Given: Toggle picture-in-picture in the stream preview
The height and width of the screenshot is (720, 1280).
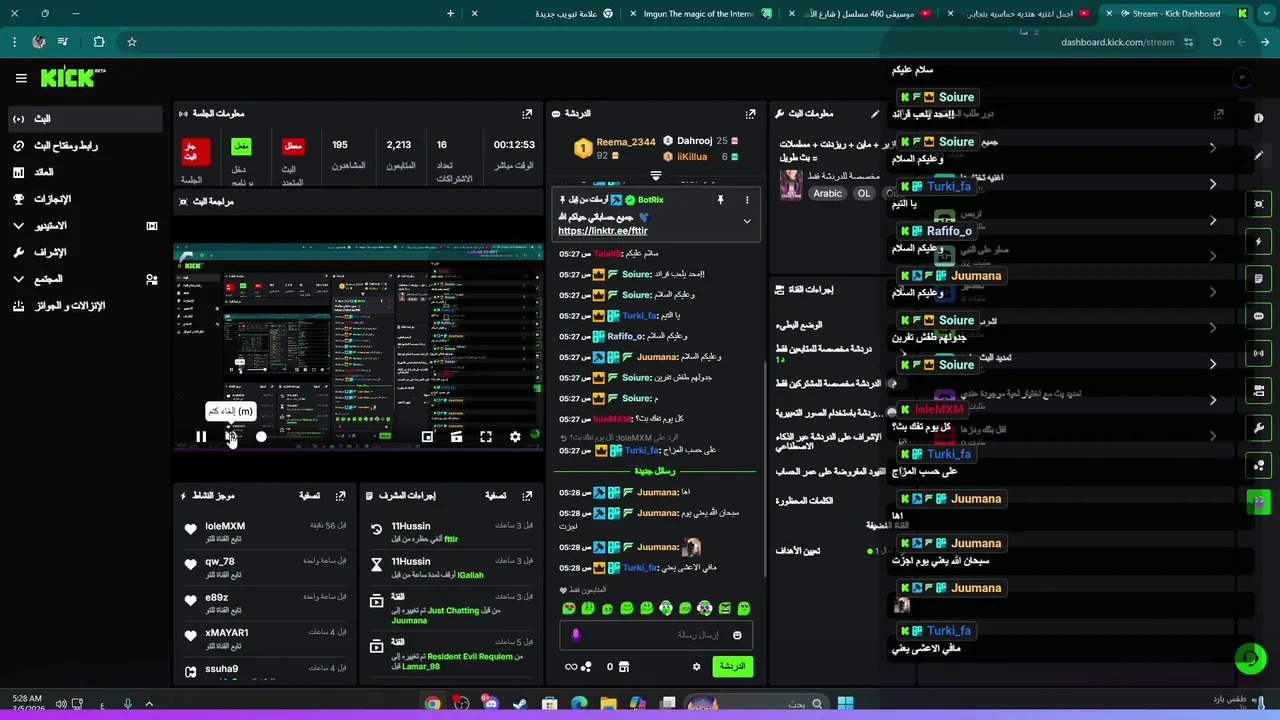Looking at the screenshot, I should pyautogui.click(x=427, y=436).
